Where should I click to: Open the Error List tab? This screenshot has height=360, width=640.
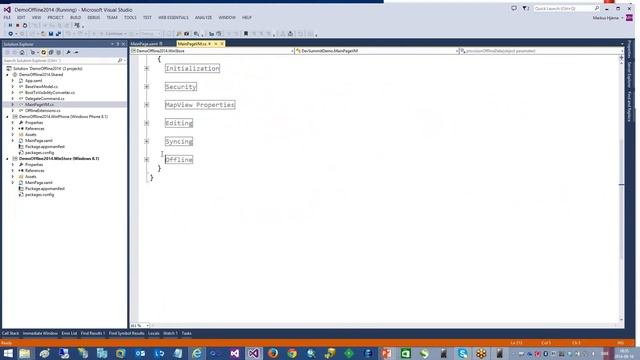point(69,333)
